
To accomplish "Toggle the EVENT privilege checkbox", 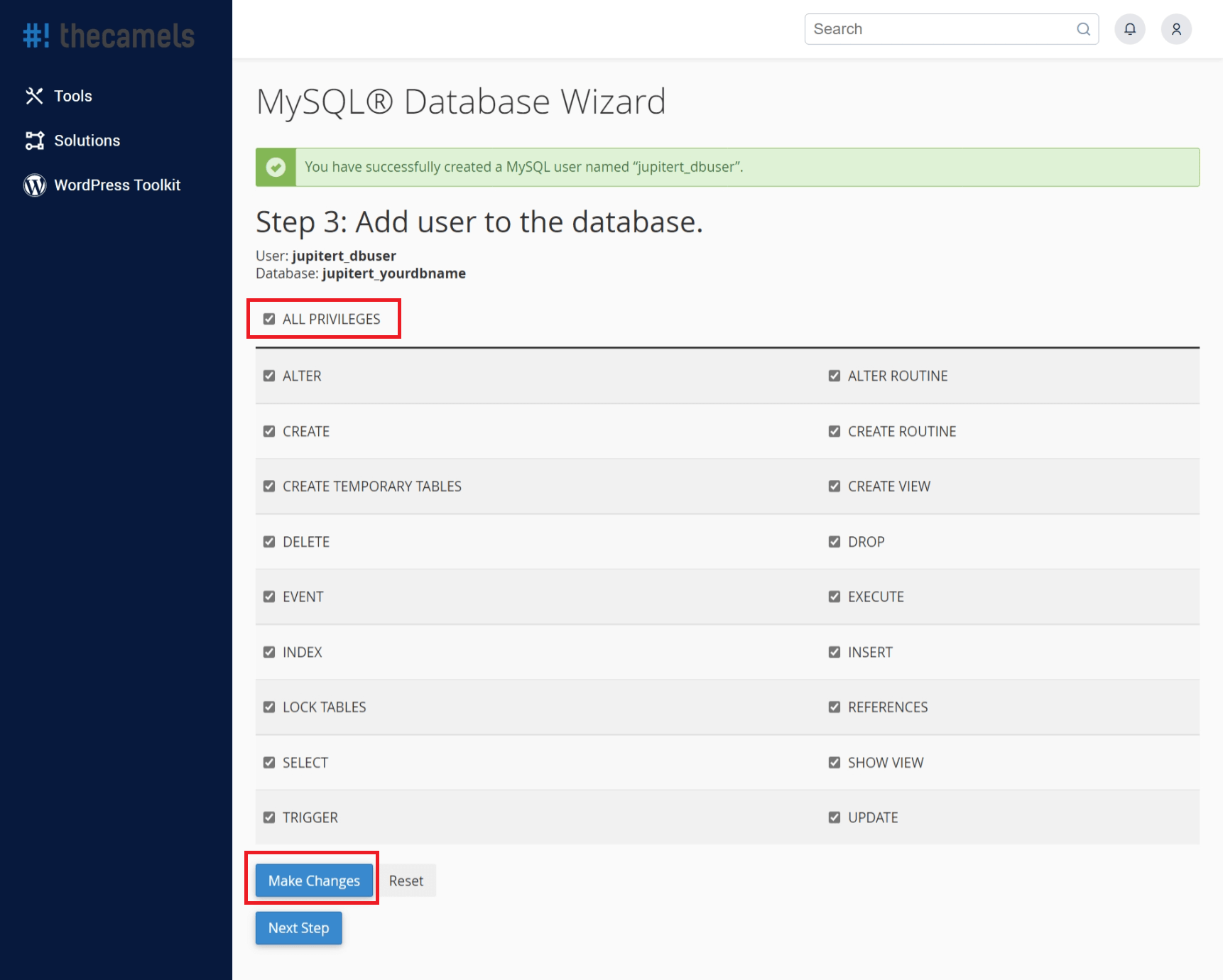I will (x=269, y=597).
